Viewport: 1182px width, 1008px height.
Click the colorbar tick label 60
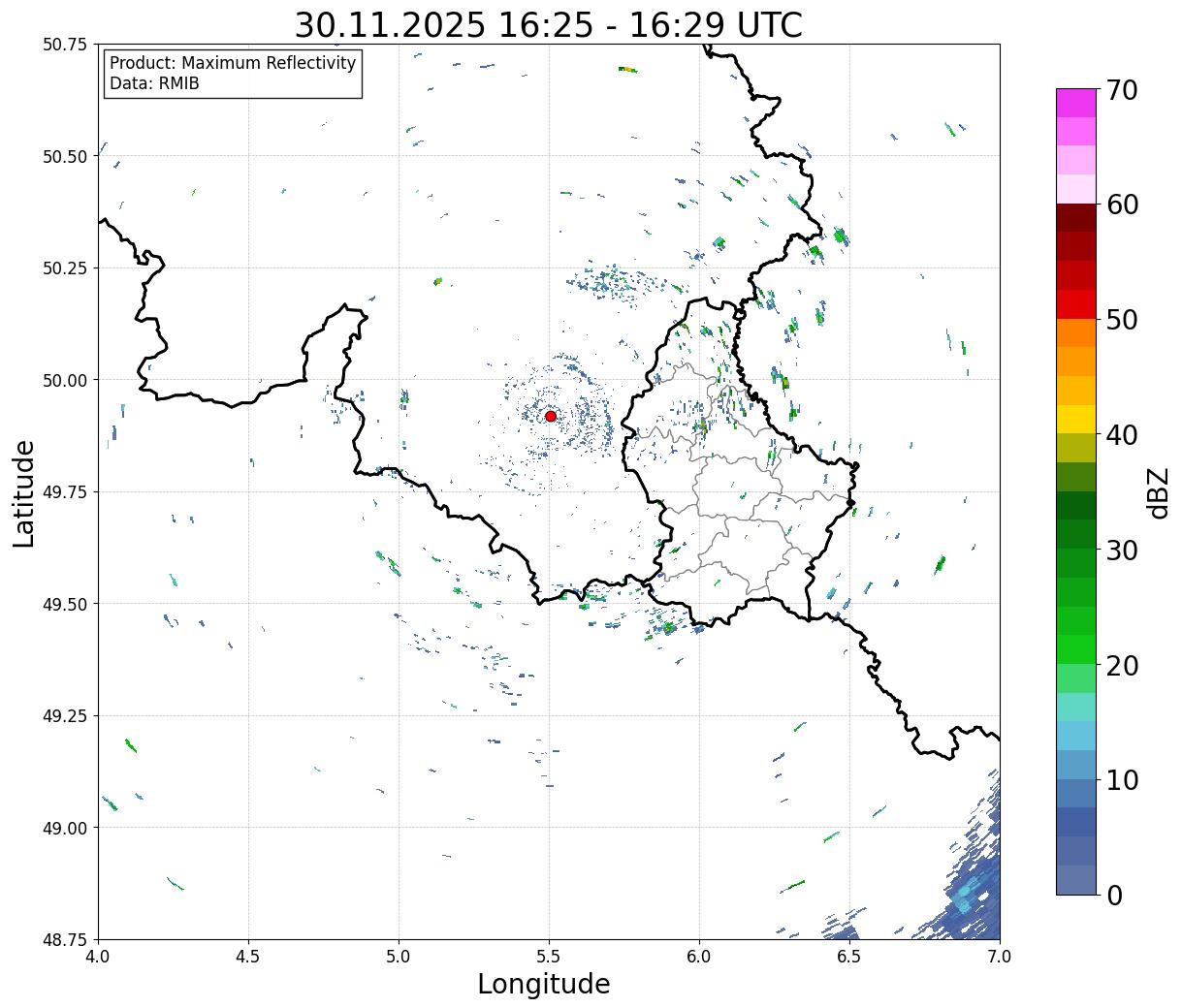click(1122, 205)
